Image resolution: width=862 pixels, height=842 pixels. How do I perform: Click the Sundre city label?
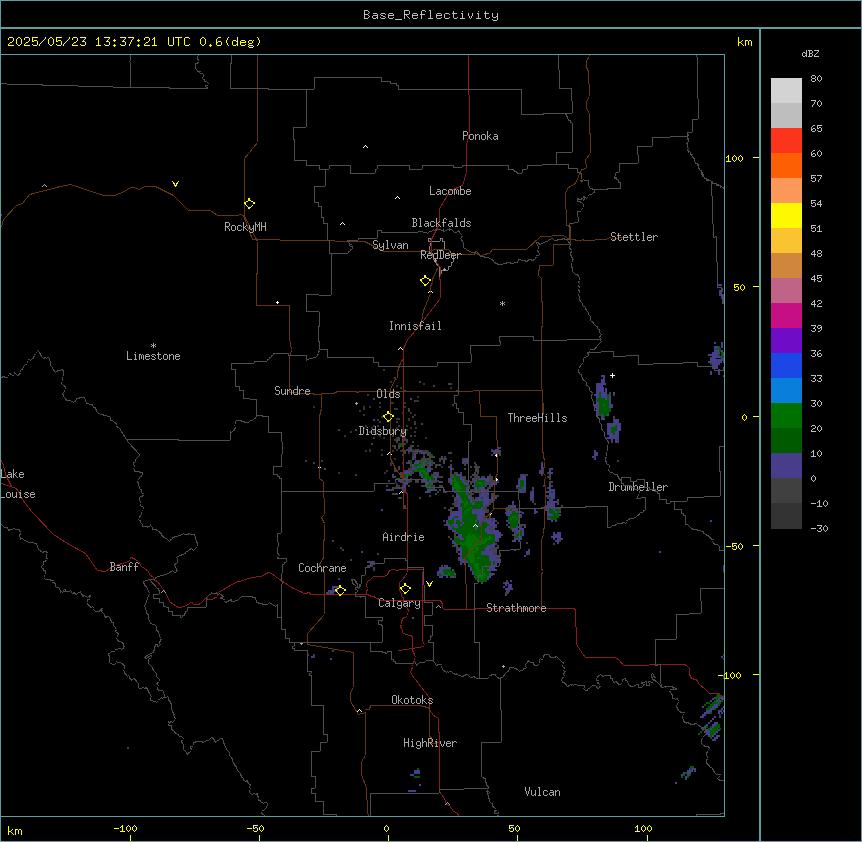coord(292,391)
